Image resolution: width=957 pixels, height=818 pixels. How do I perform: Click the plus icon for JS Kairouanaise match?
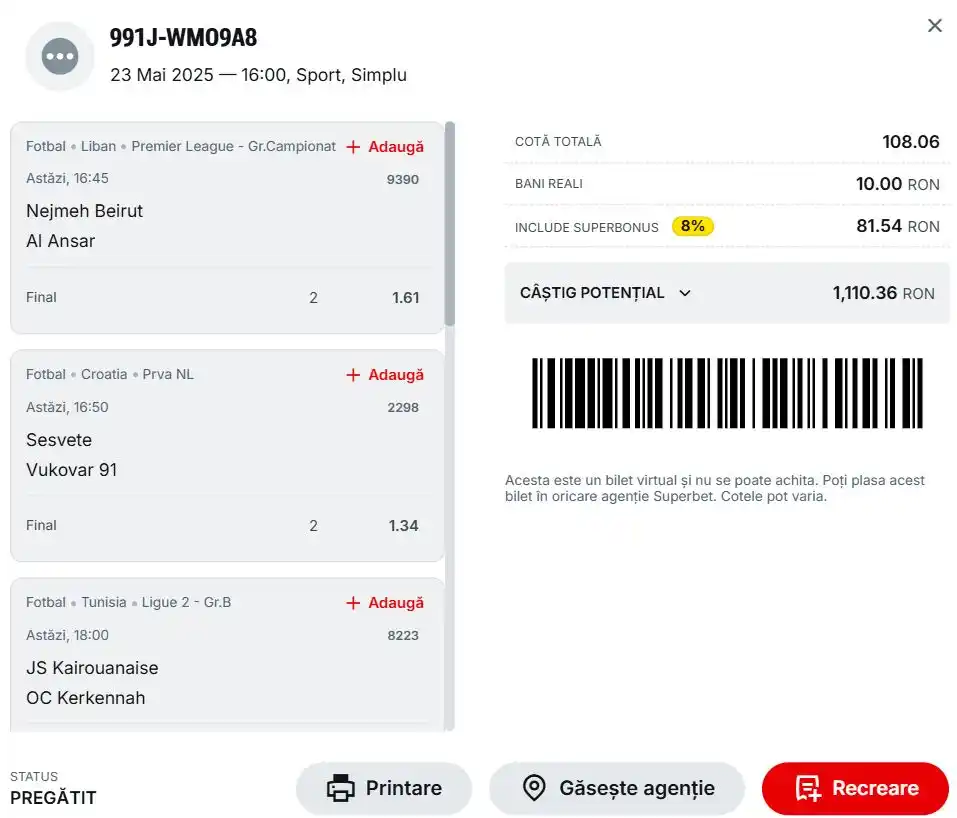pos(353,603)
